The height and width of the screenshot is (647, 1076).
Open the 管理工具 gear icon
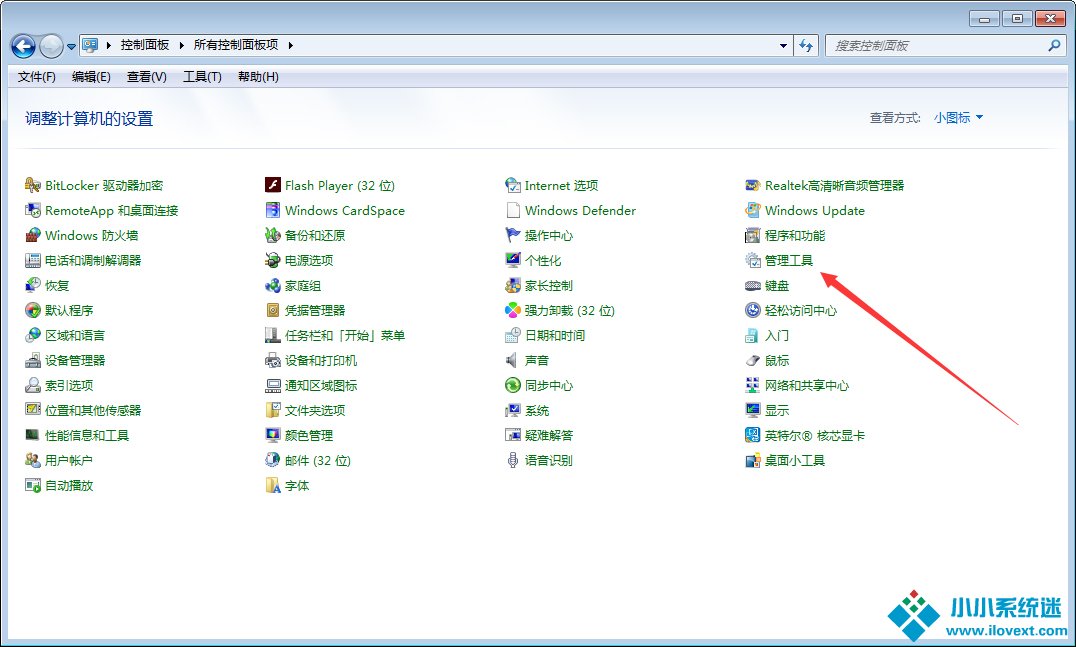[x=753, y=260]
